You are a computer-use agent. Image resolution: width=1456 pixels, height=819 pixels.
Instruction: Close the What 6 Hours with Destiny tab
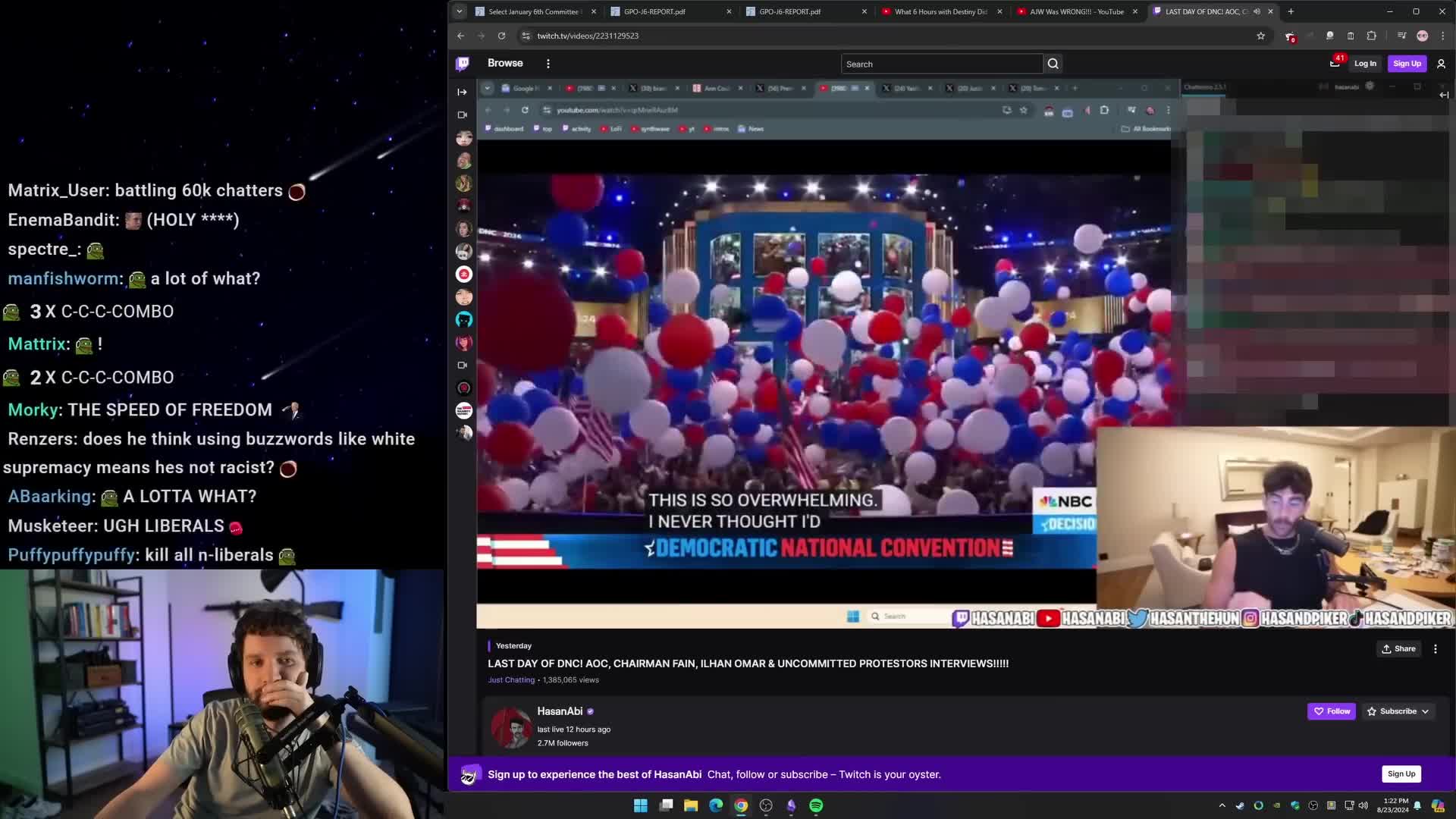tap(999, 11)
